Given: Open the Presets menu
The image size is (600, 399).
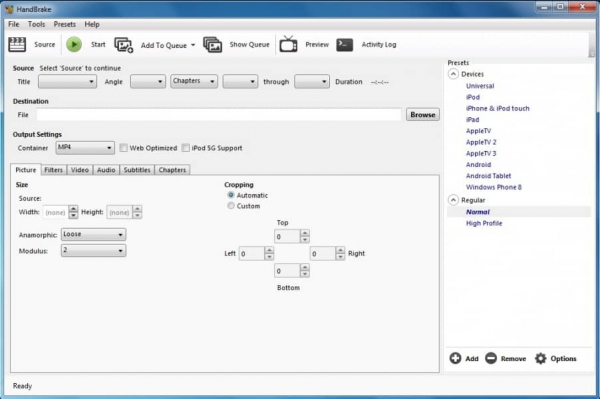Looking at the screenshot, I should point(64,24).
